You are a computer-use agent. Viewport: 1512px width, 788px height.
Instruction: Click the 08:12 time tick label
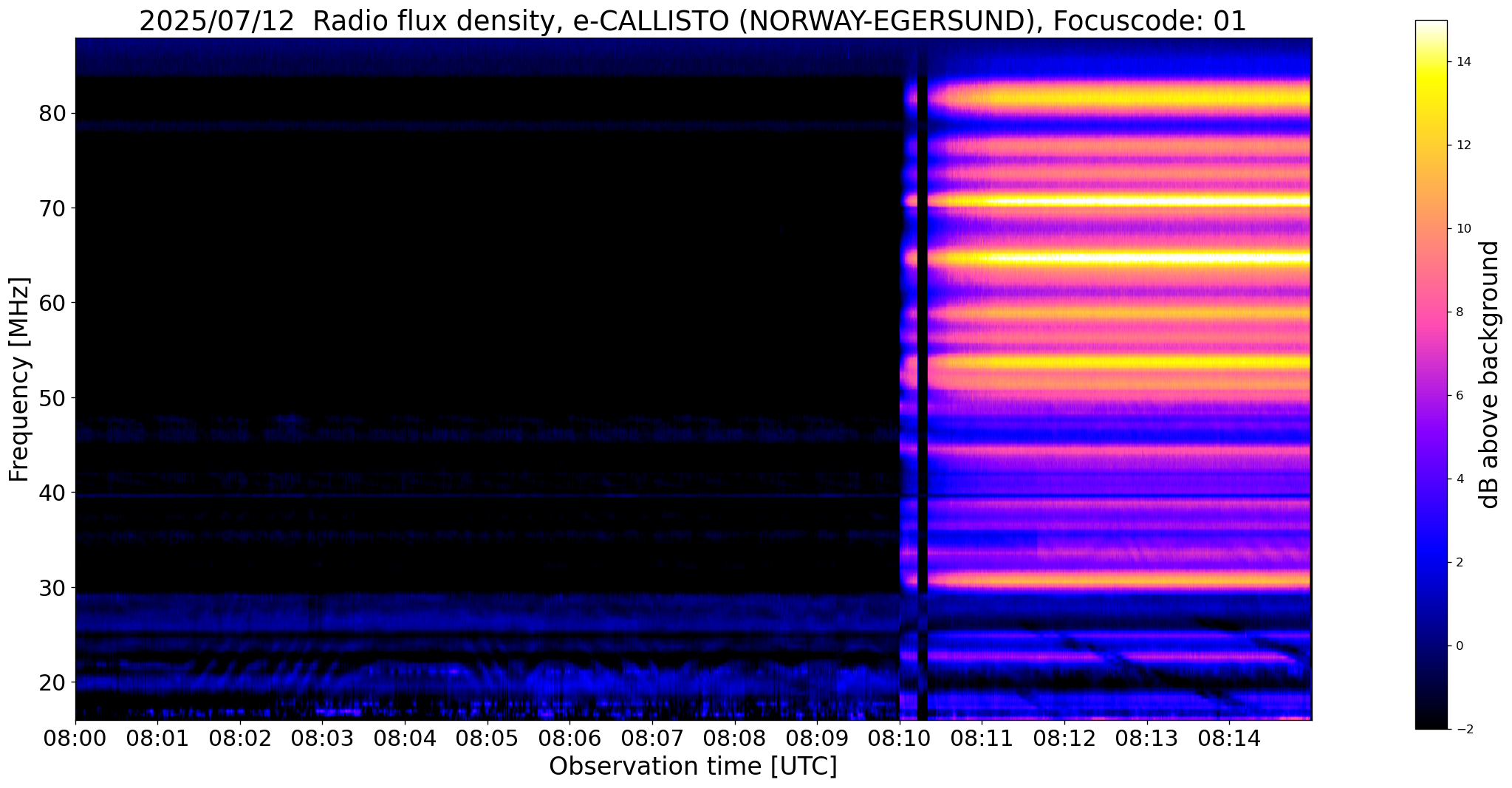tap(1064, 738)
